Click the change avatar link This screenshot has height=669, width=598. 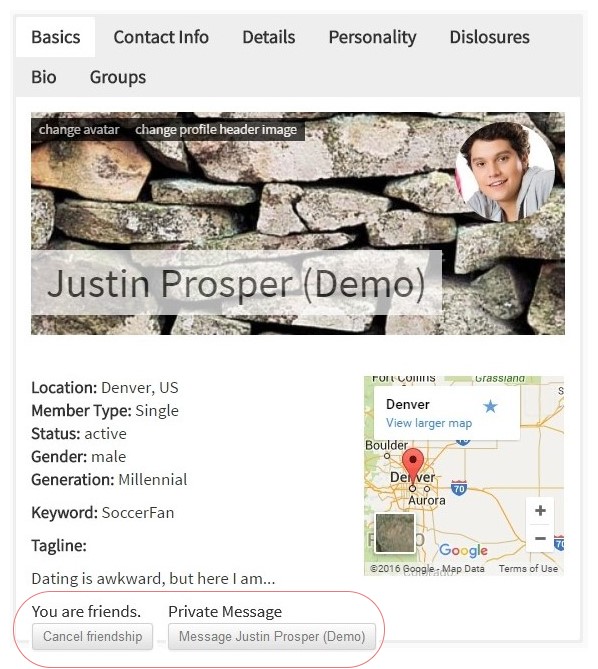pyautogui.click(x=79, y=129)
